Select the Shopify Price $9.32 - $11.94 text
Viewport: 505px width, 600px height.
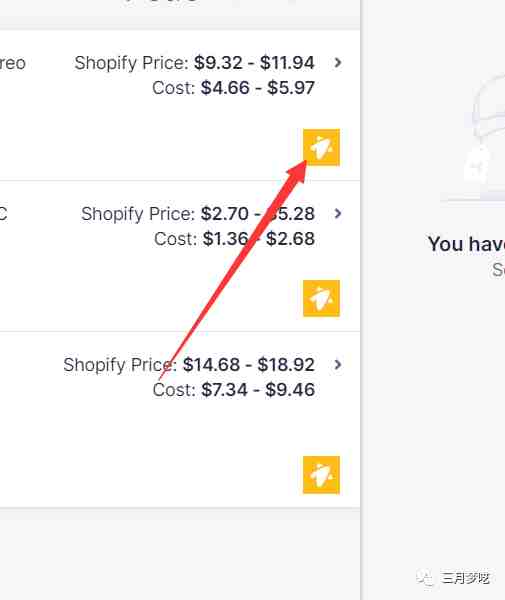(x=194, y=63)
